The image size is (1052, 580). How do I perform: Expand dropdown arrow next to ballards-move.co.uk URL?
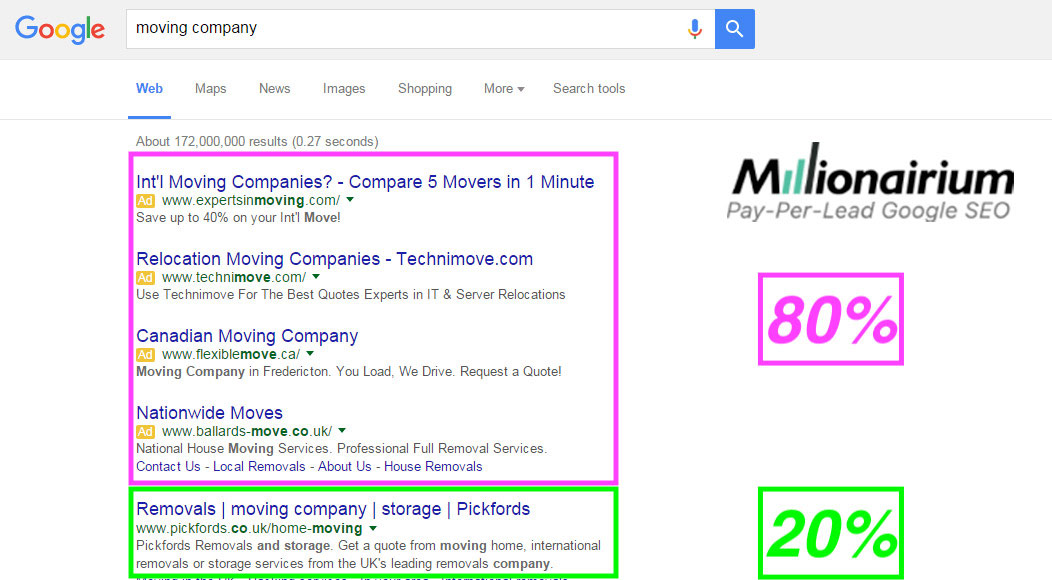342,431
